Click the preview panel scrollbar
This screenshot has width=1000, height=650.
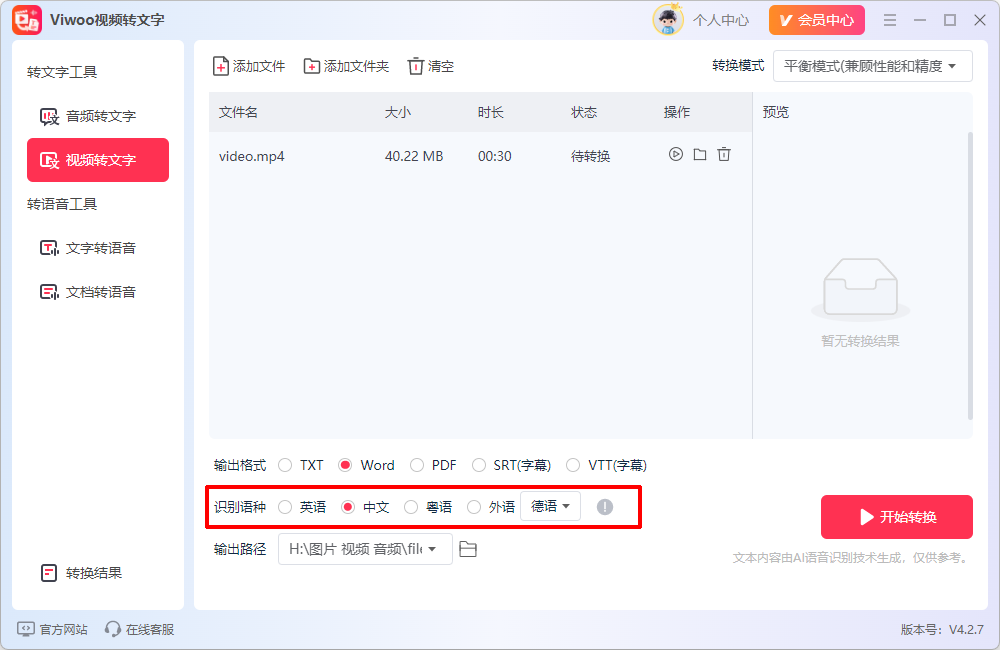970,276
